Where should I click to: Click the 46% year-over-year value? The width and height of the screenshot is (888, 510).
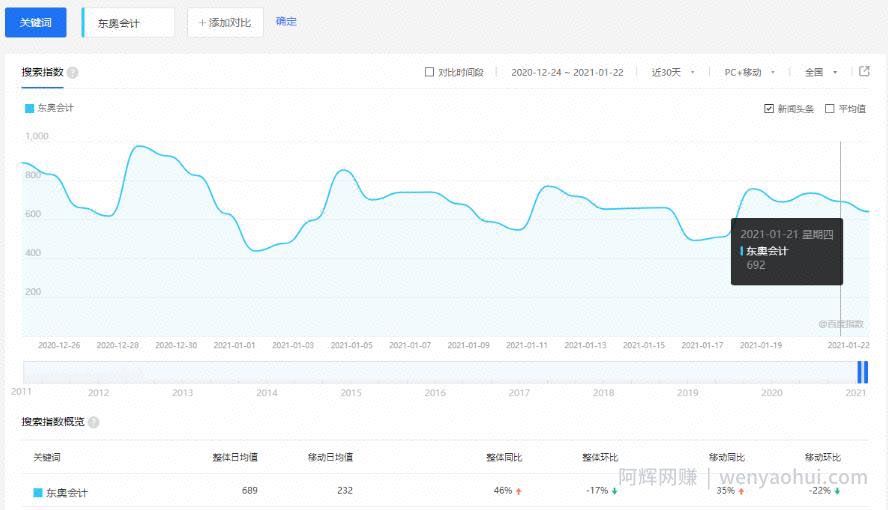click(503, 490)
